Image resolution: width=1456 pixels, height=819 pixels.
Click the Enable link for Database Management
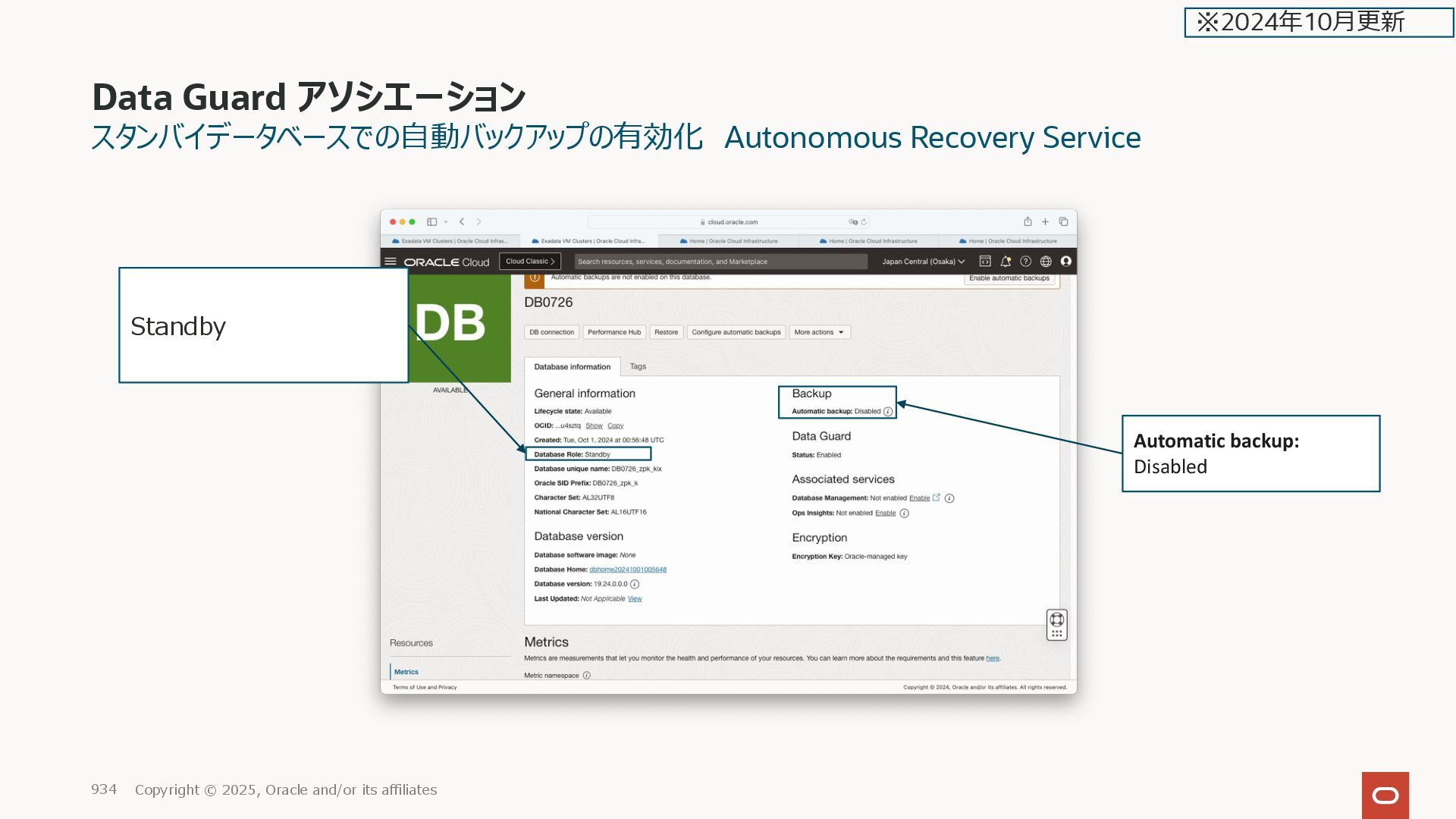919,498
